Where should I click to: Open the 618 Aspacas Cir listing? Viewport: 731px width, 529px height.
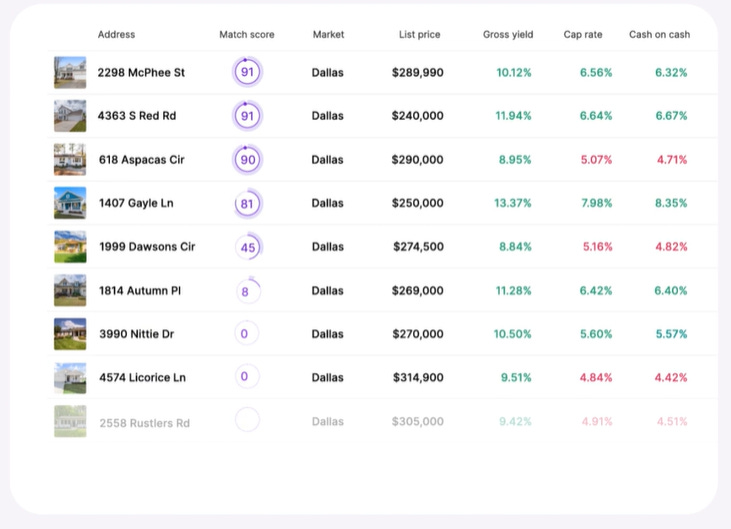(142, 160)
